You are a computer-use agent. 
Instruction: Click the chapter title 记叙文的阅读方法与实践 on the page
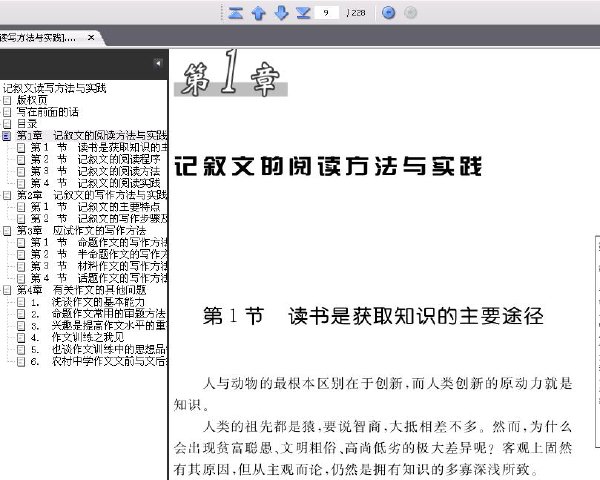328,166
